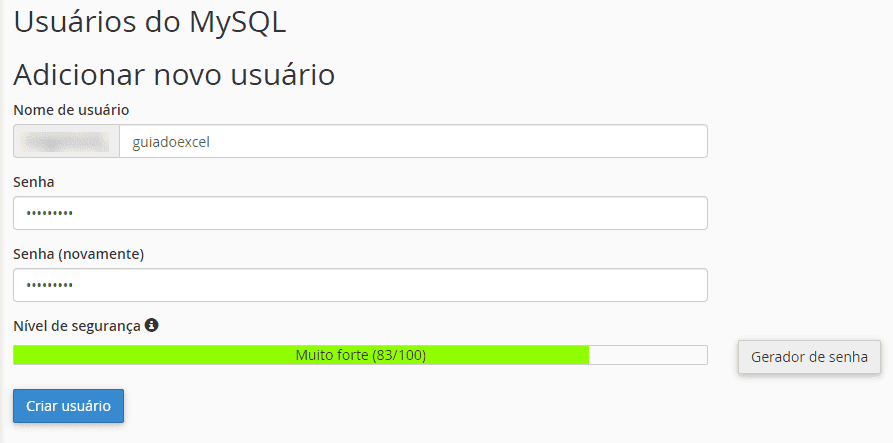Open the Gerador de senha password generator
The height and width of the screenshot is (443, 893).
(x=809, y=356)
